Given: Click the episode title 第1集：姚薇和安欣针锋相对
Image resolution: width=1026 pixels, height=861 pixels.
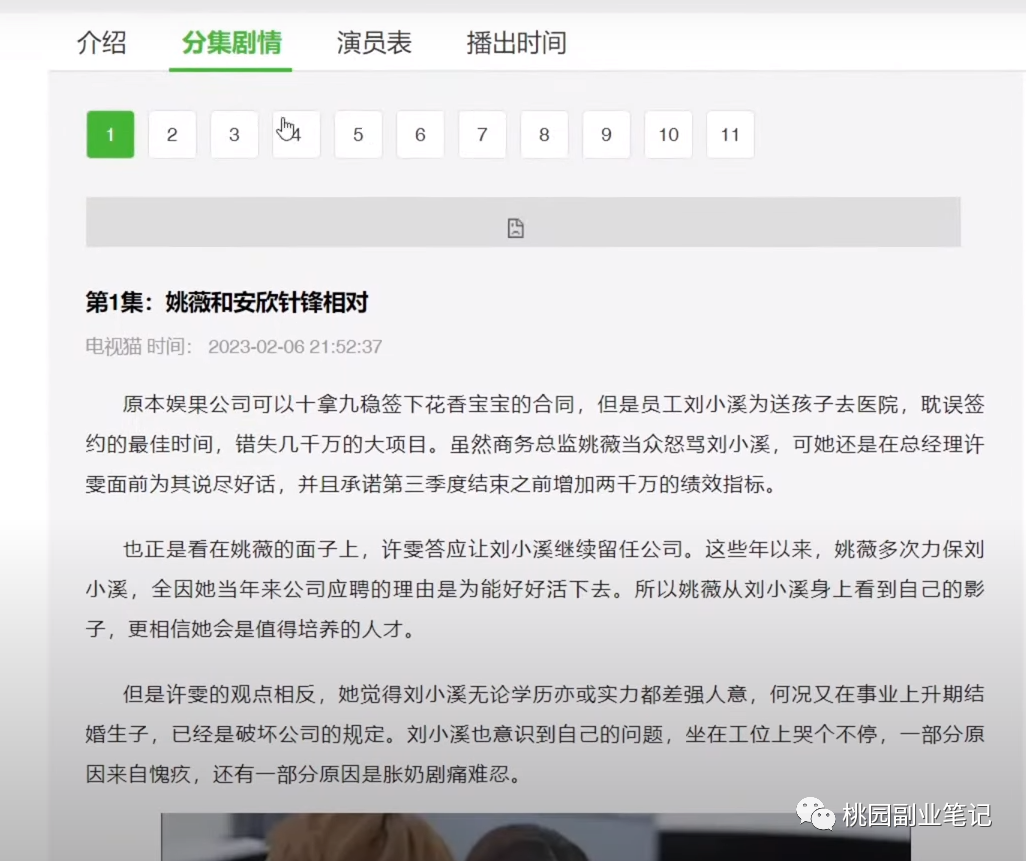Looking at the screenshot, I should point(227,302).
